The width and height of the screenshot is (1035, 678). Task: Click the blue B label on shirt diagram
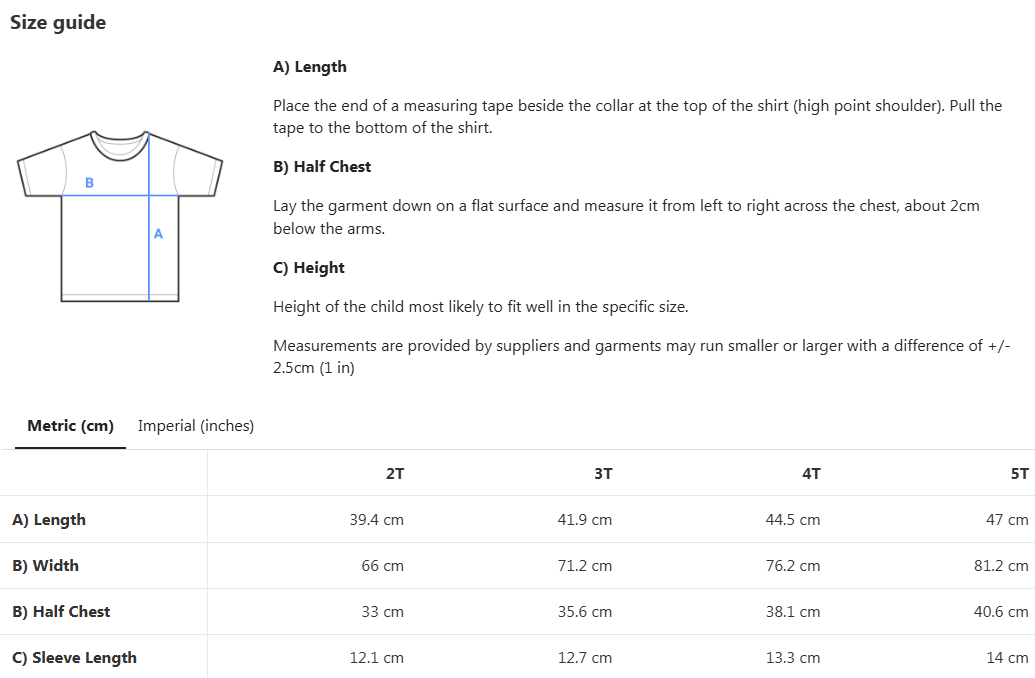[x=90, y=183]
